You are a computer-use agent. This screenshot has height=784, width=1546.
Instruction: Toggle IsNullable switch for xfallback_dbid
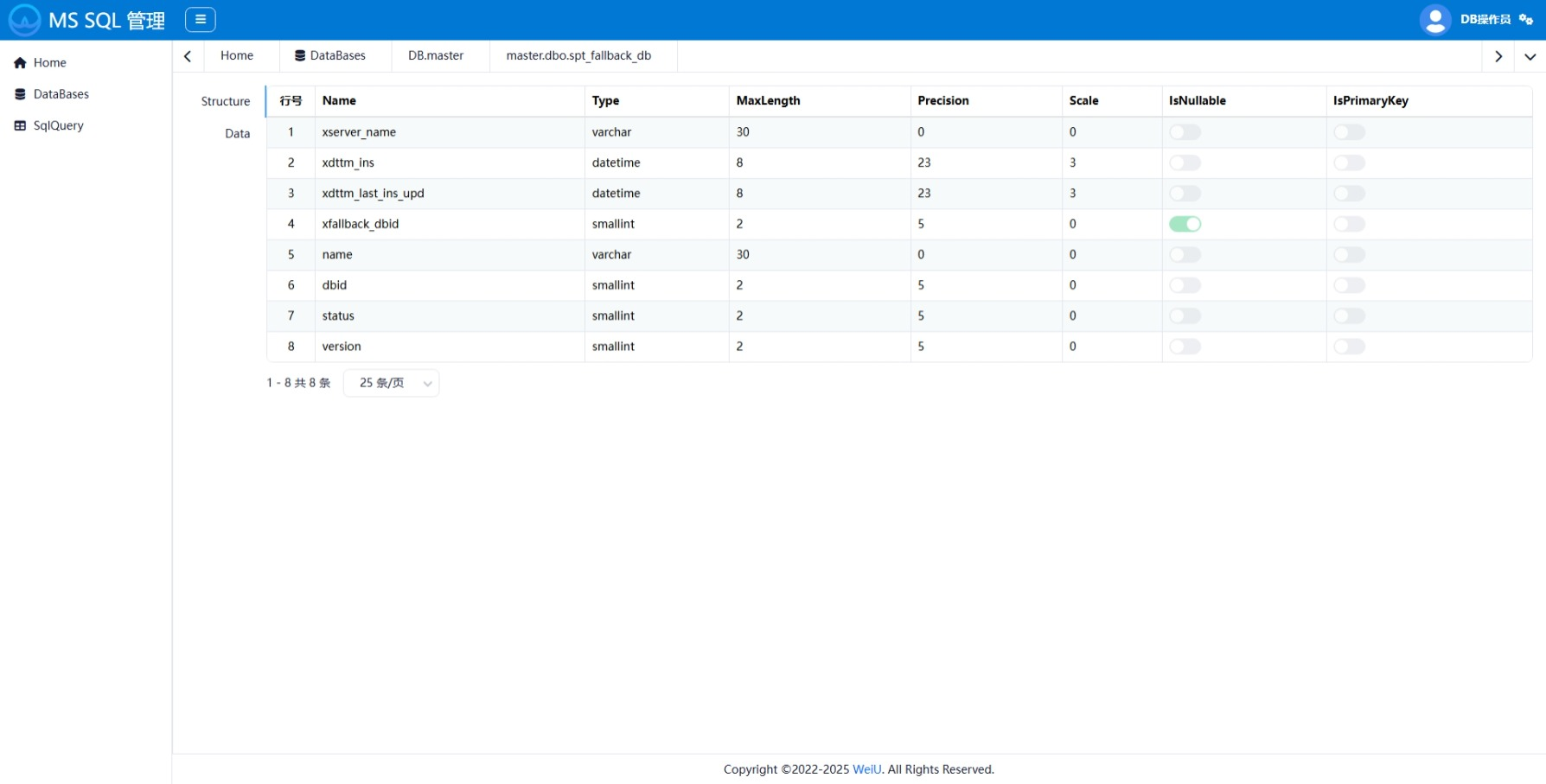tap(1185, 224)
